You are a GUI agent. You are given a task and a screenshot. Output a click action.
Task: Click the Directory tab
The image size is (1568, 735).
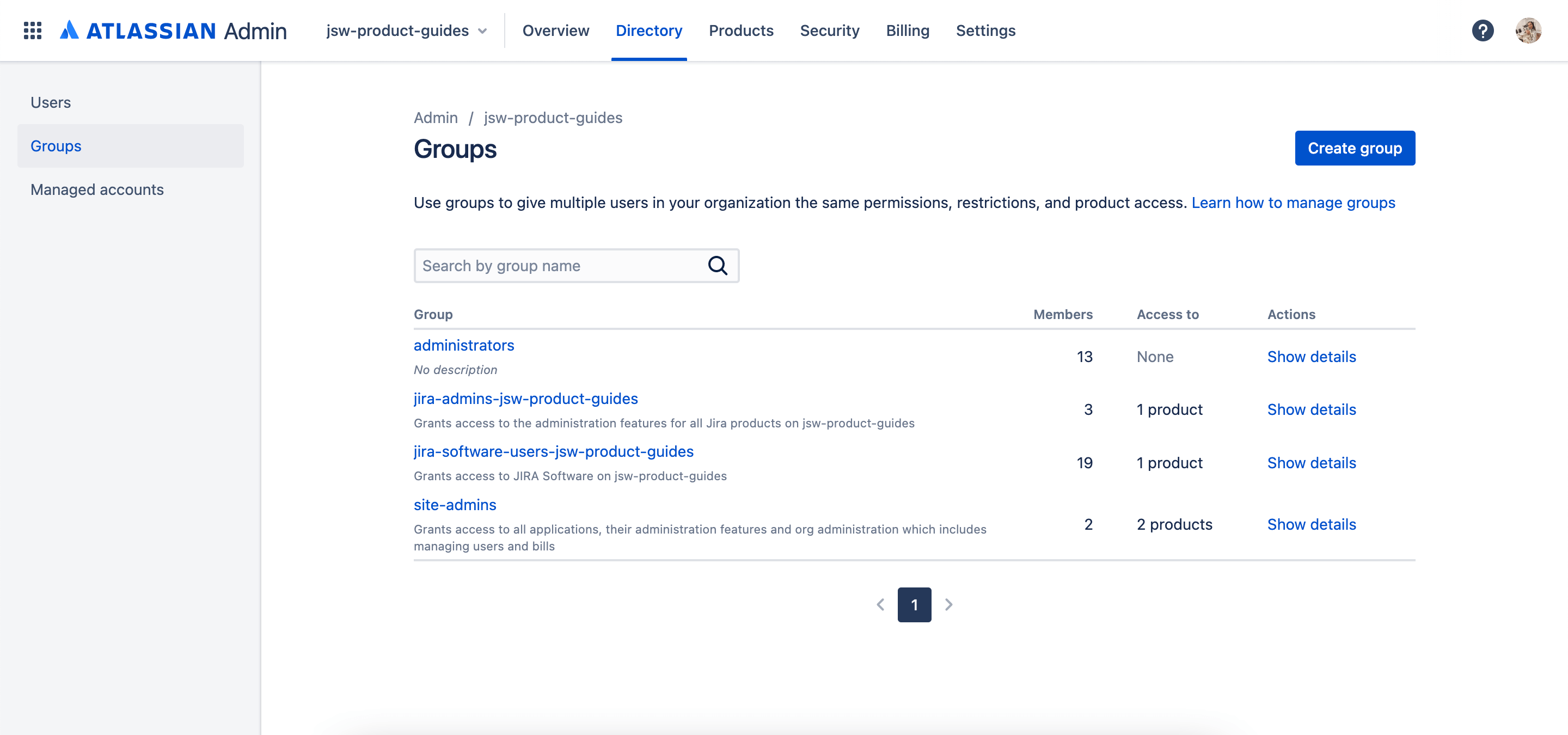[648, 30]
